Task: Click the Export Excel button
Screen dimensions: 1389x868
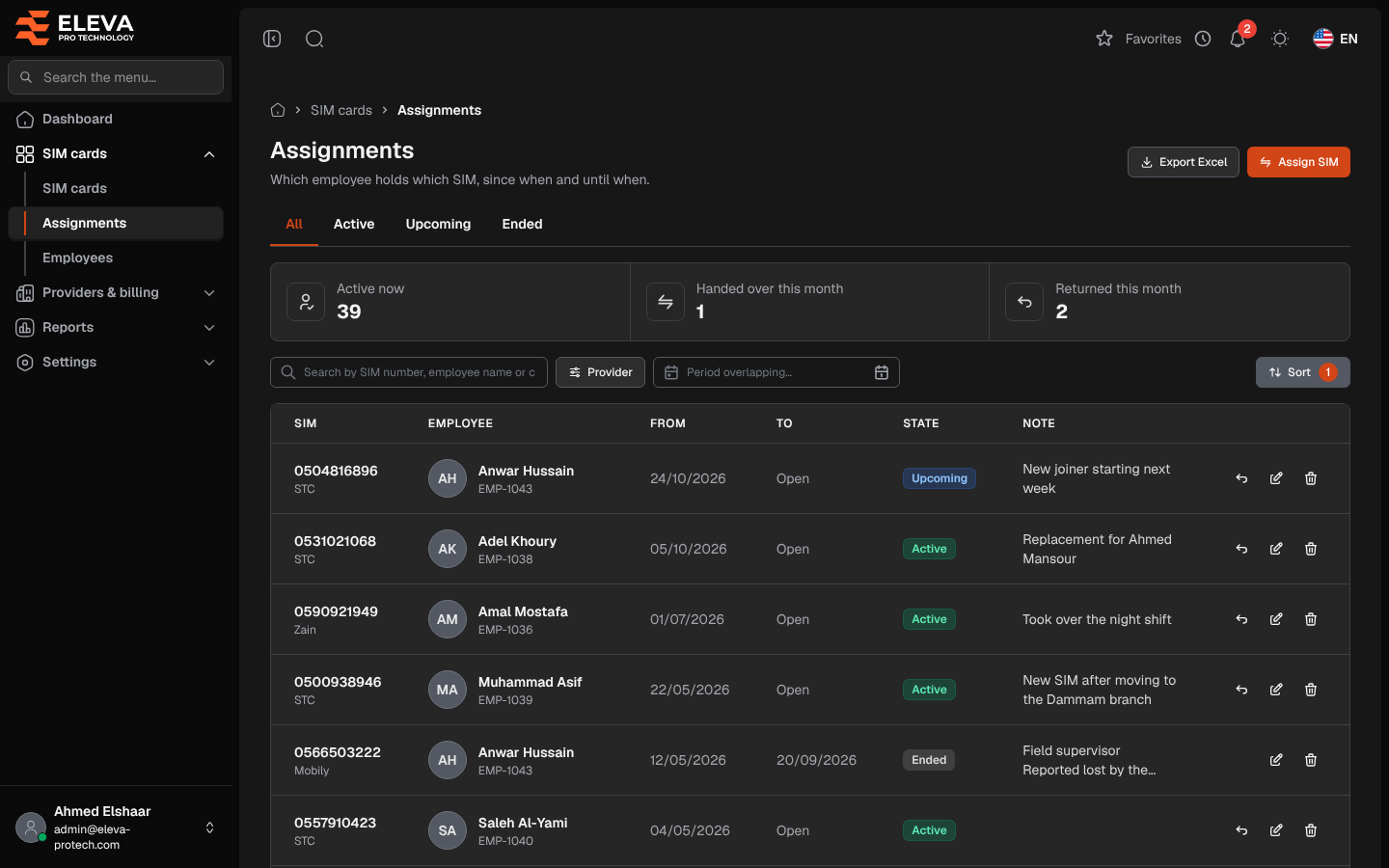Action: click(x=1184, y=162)
